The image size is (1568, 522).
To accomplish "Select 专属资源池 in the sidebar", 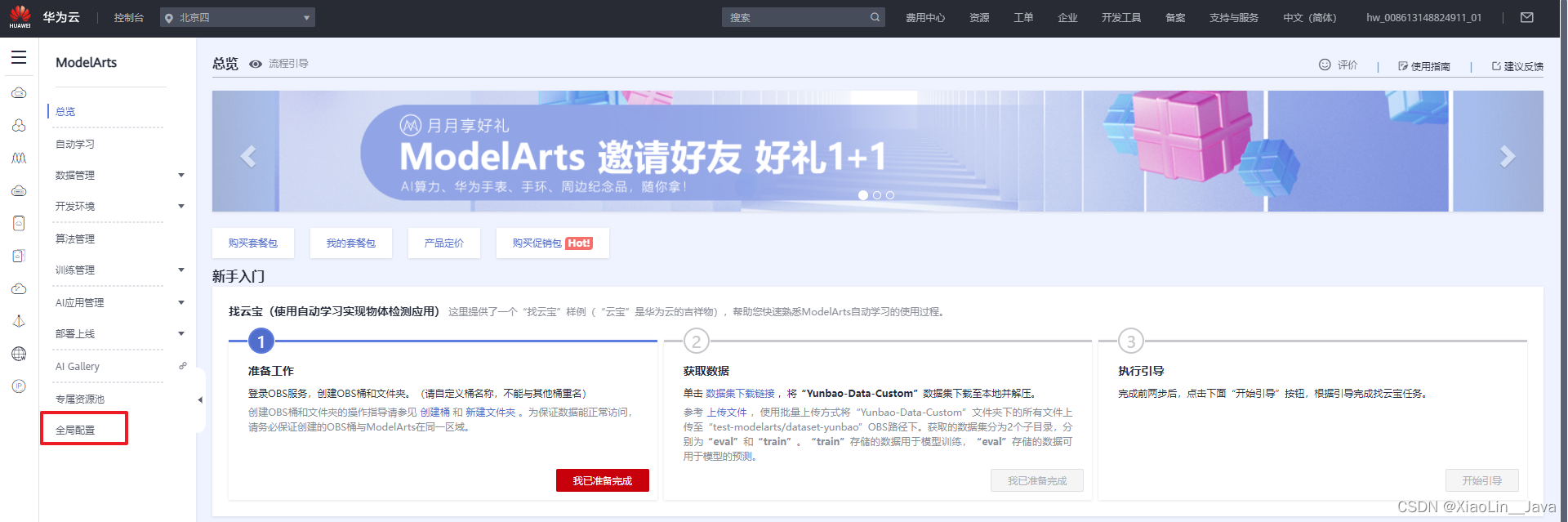I will [x=80, y=399].
